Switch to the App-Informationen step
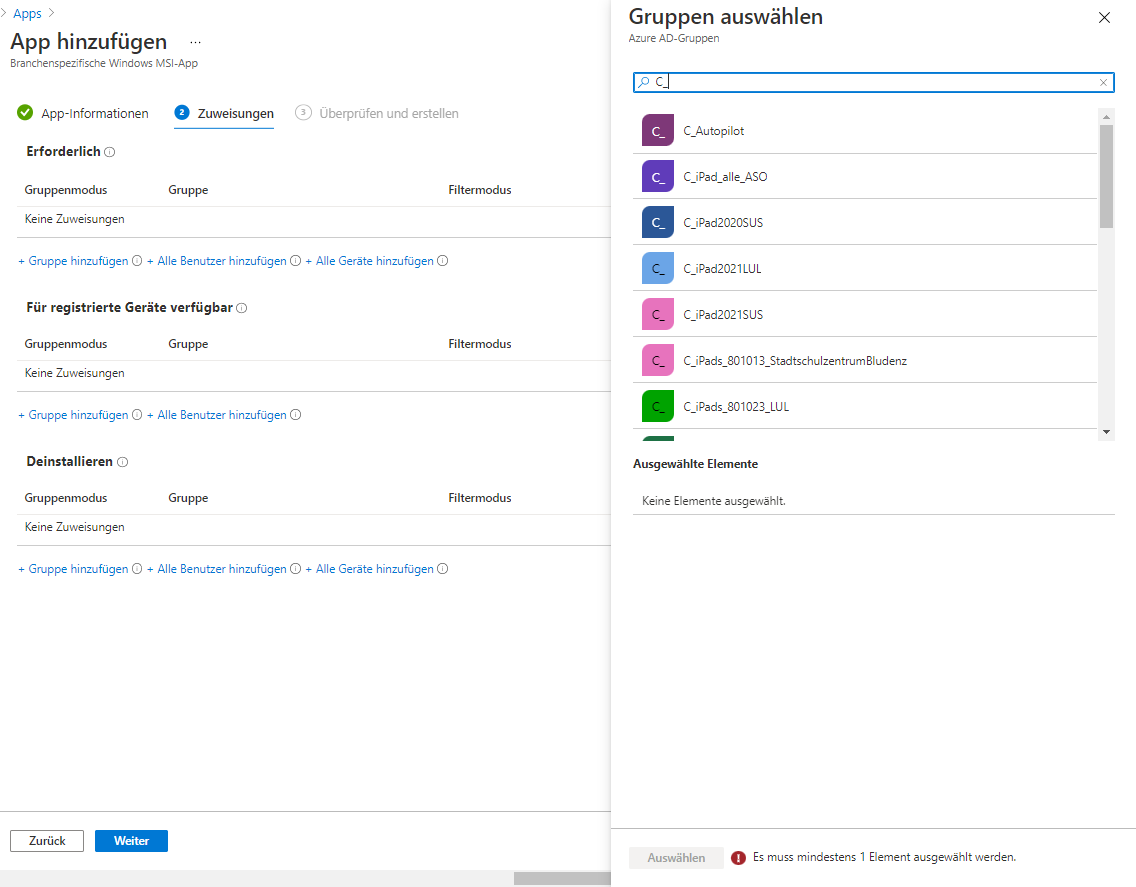 [x=94, y=114]
